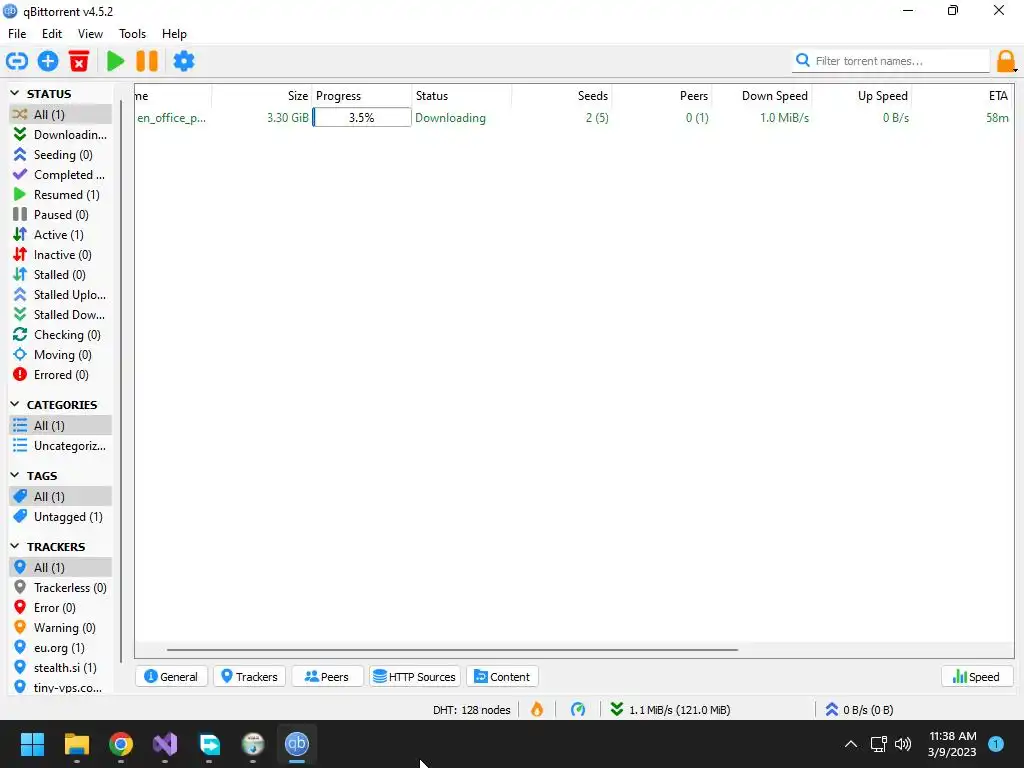Click the Active filter arrows icon
Screen dimensions: 1024x768
[x=20, y=234]
